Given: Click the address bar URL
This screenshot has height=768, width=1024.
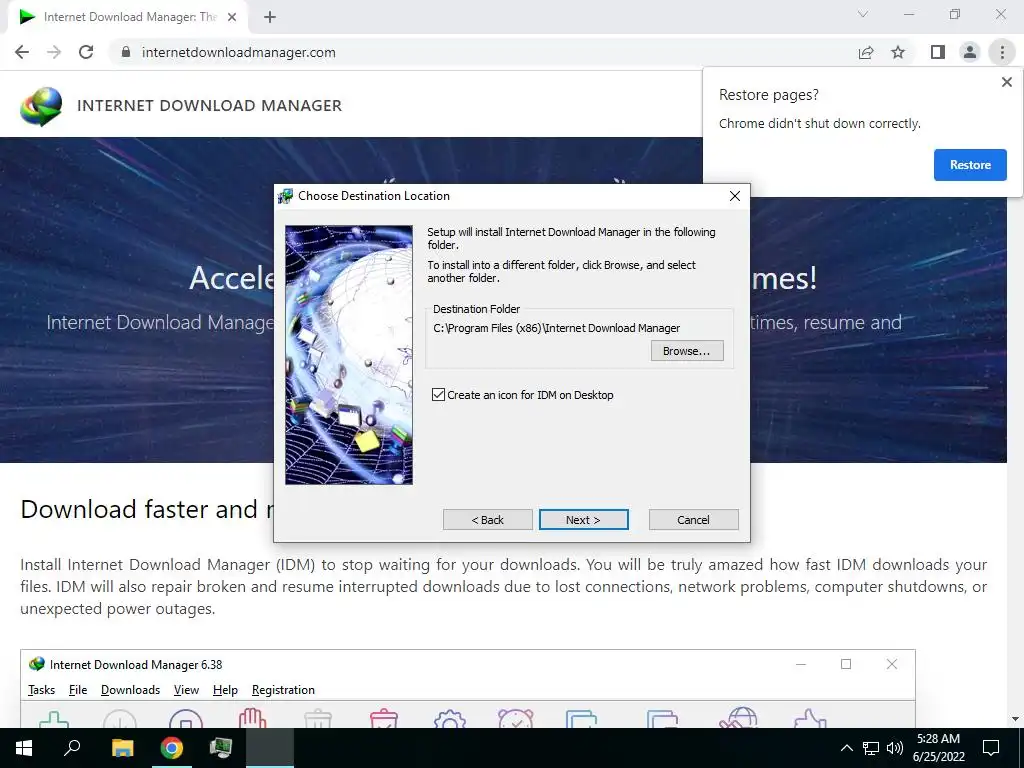Looking at the screenshot, I should point(238,52).
